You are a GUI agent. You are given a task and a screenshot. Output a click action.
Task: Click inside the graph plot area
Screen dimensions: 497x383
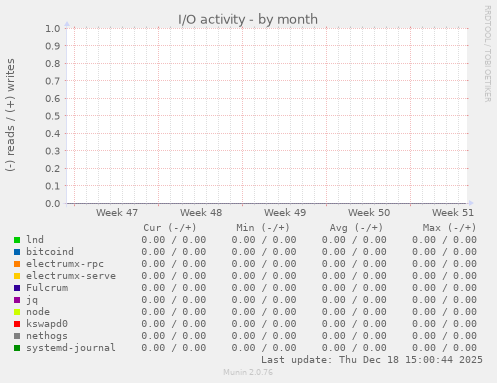click(267, 116)
